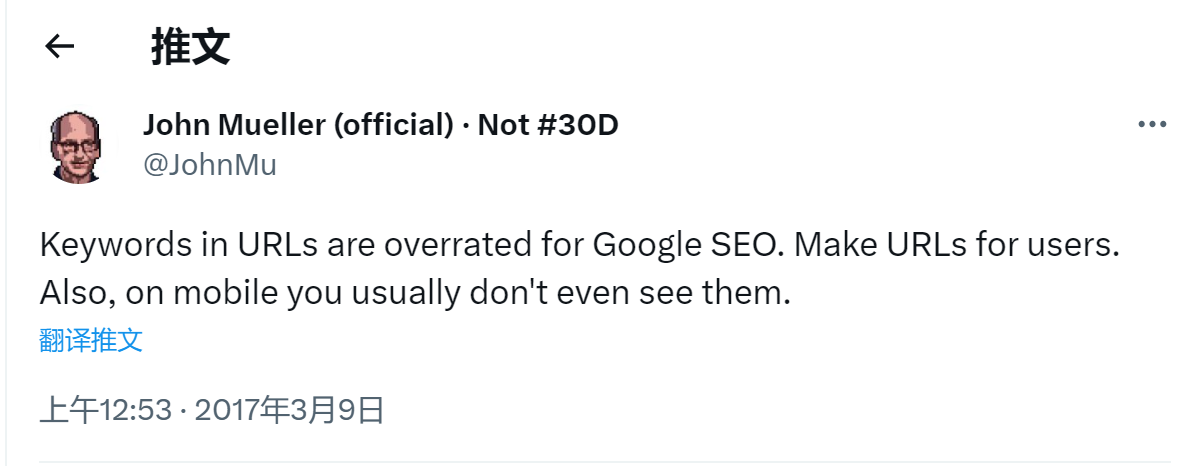Click the word "overrated" in the tweet

point(432,246)
